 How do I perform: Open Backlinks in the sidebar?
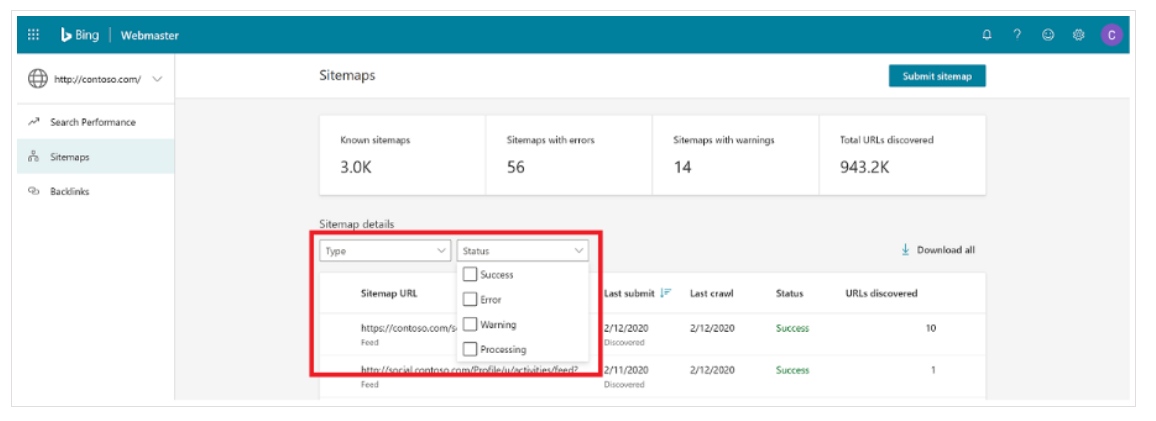[96, 191]
